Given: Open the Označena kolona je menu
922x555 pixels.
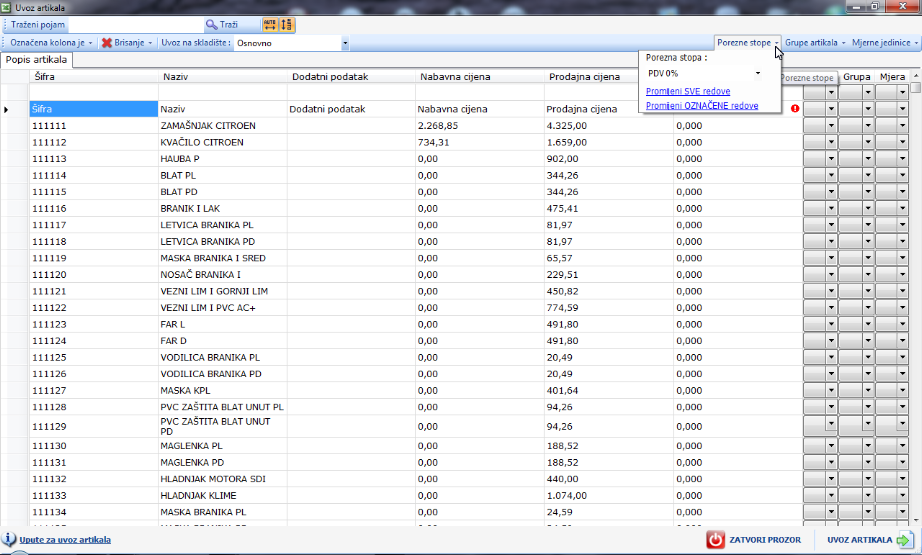Looking at the screenshot, I should [51, 43].
